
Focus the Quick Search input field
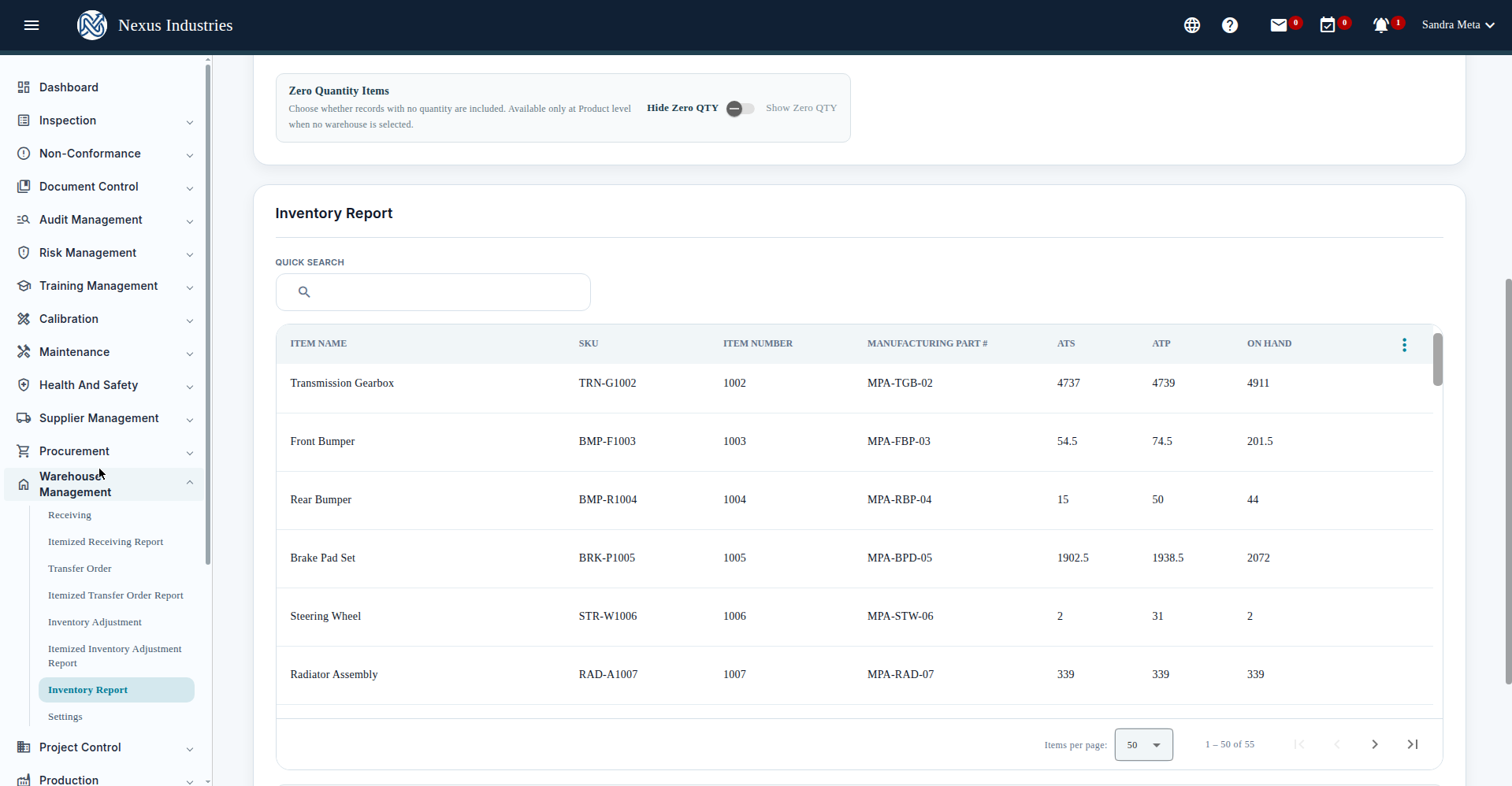[433, 292]
